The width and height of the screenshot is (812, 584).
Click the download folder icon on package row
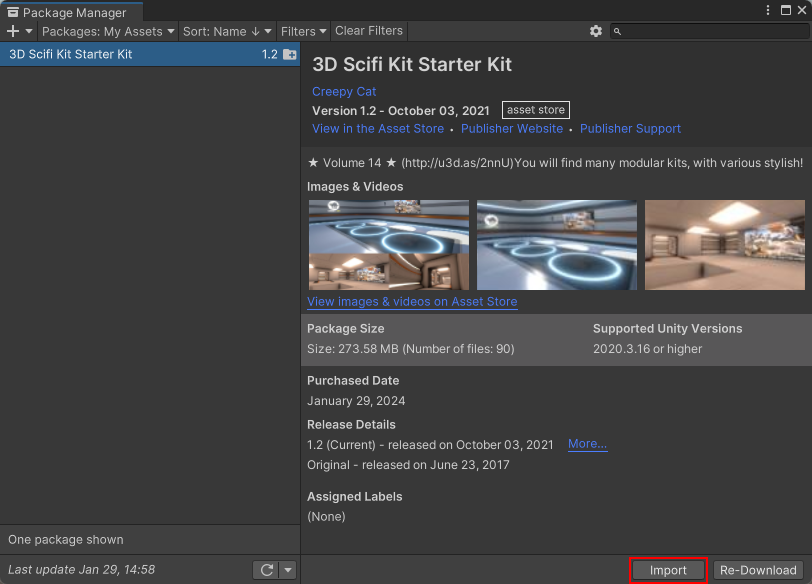pos(289,54)
